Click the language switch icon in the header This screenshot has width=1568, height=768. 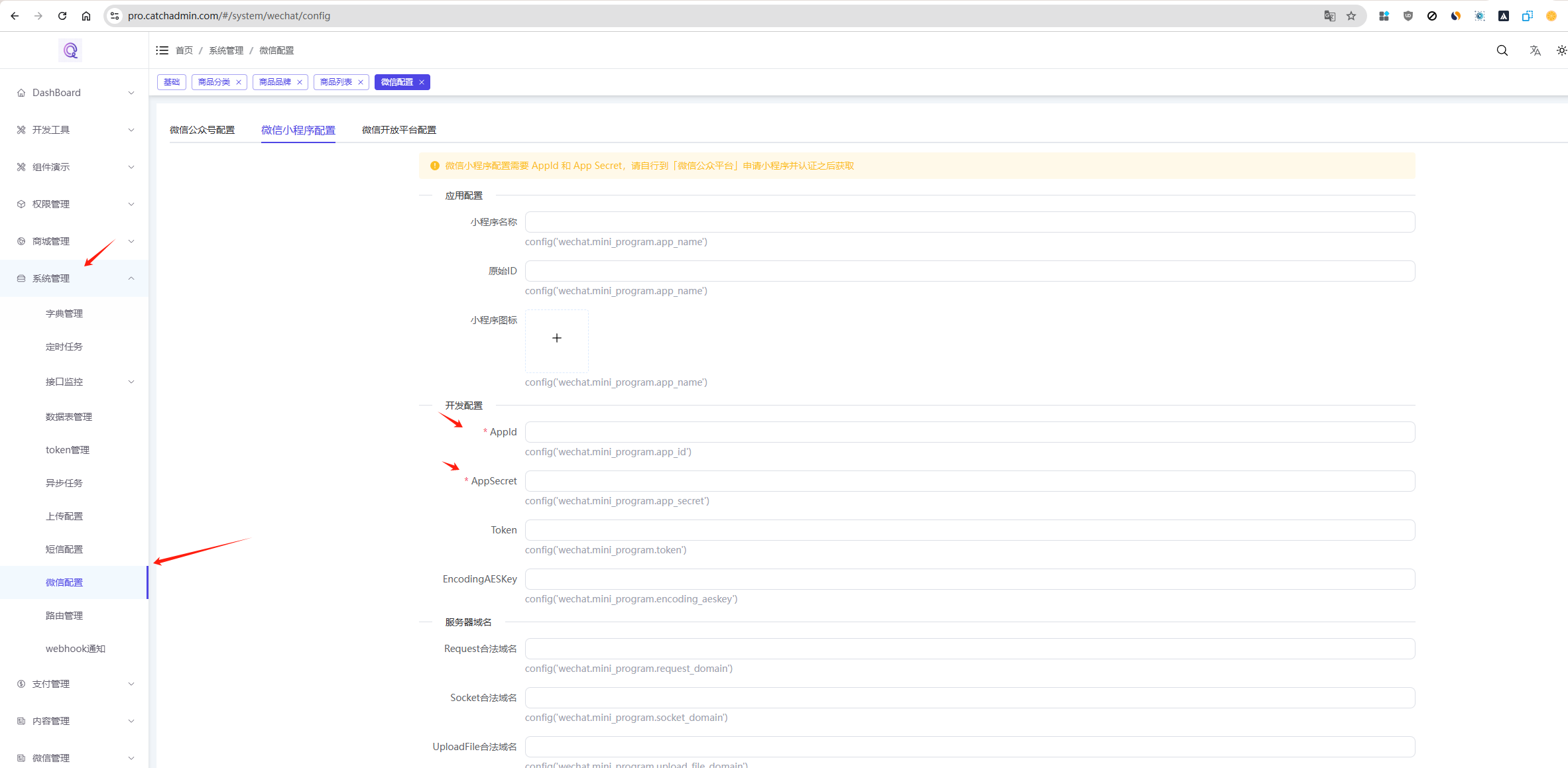[x=1535, y=50]
